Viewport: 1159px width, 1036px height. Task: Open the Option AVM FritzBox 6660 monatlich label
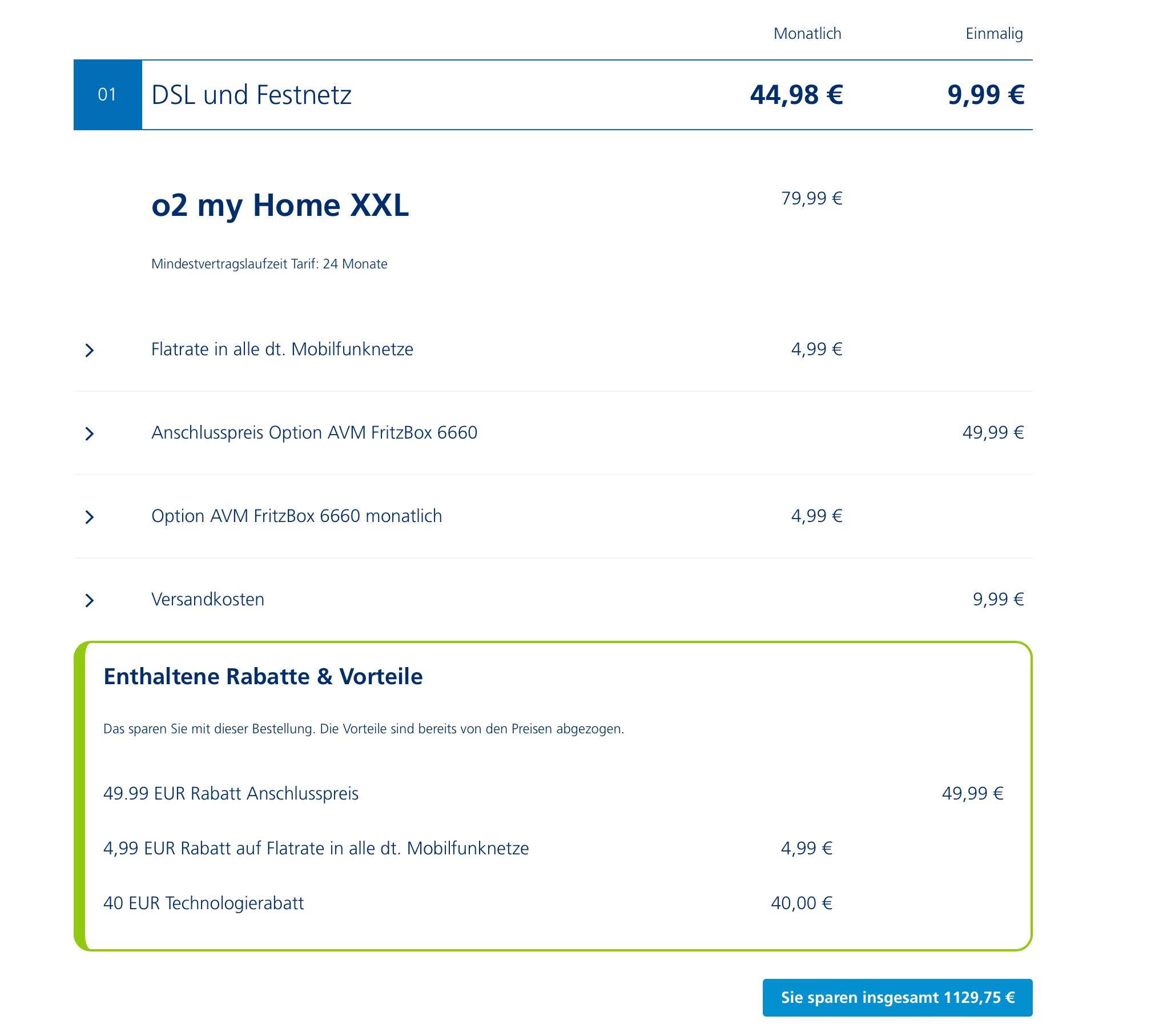[296, 516]
